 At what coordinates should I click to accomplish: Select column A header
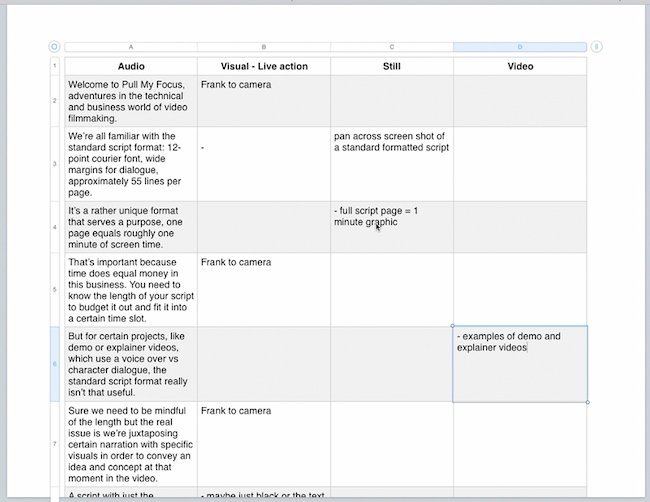(x=131, y=47)
